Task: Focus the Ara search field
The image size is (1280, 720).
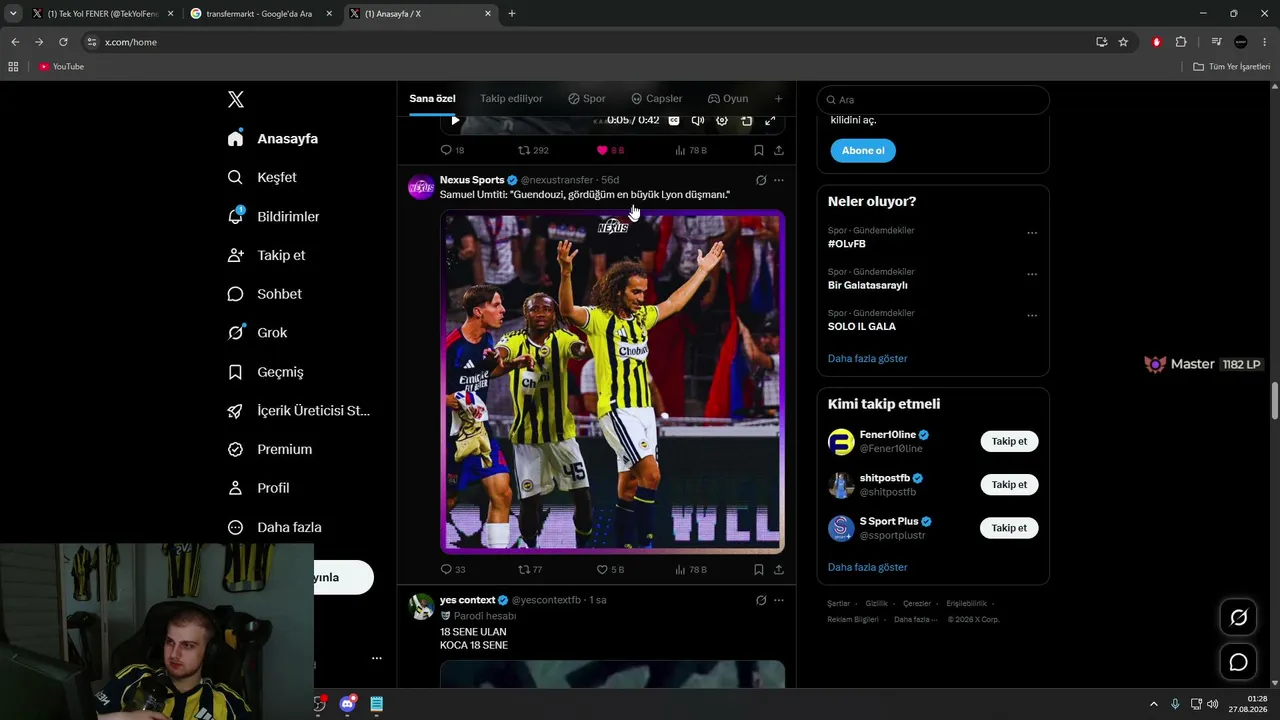Action: tap(933, 100)
